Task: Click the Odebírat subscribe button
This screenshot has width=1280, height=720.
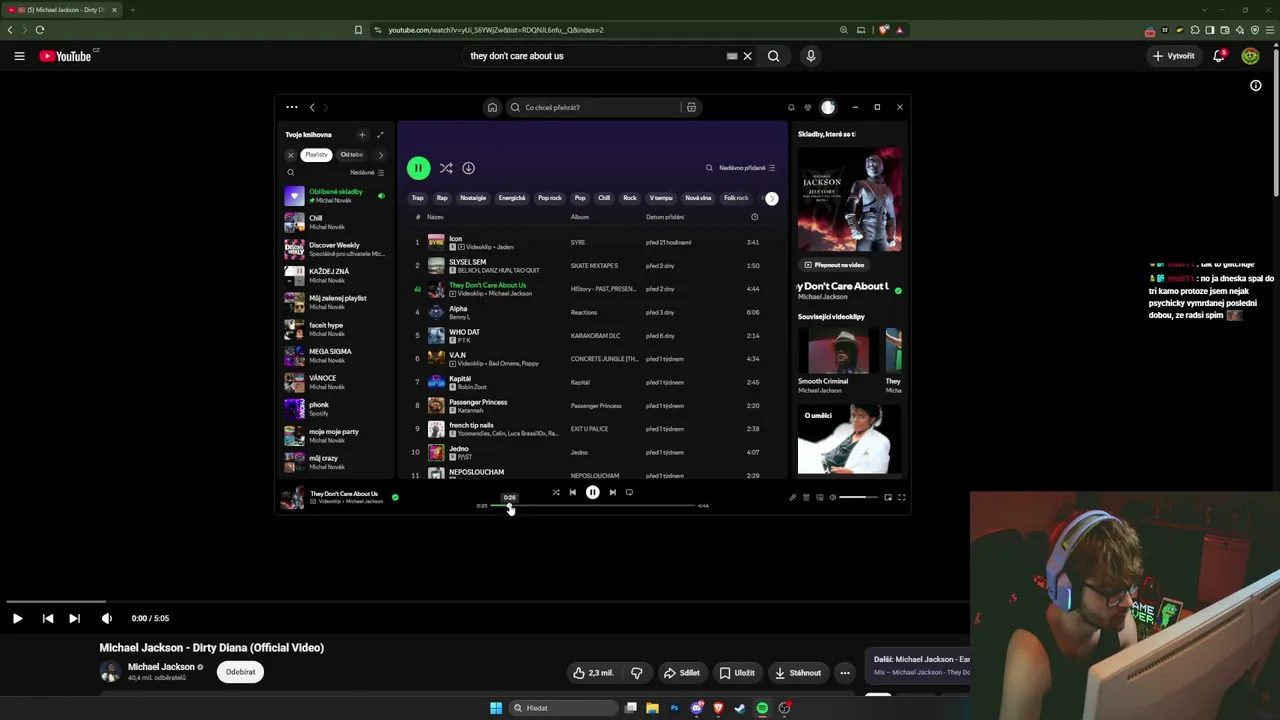Action: [x=240, y=672]
